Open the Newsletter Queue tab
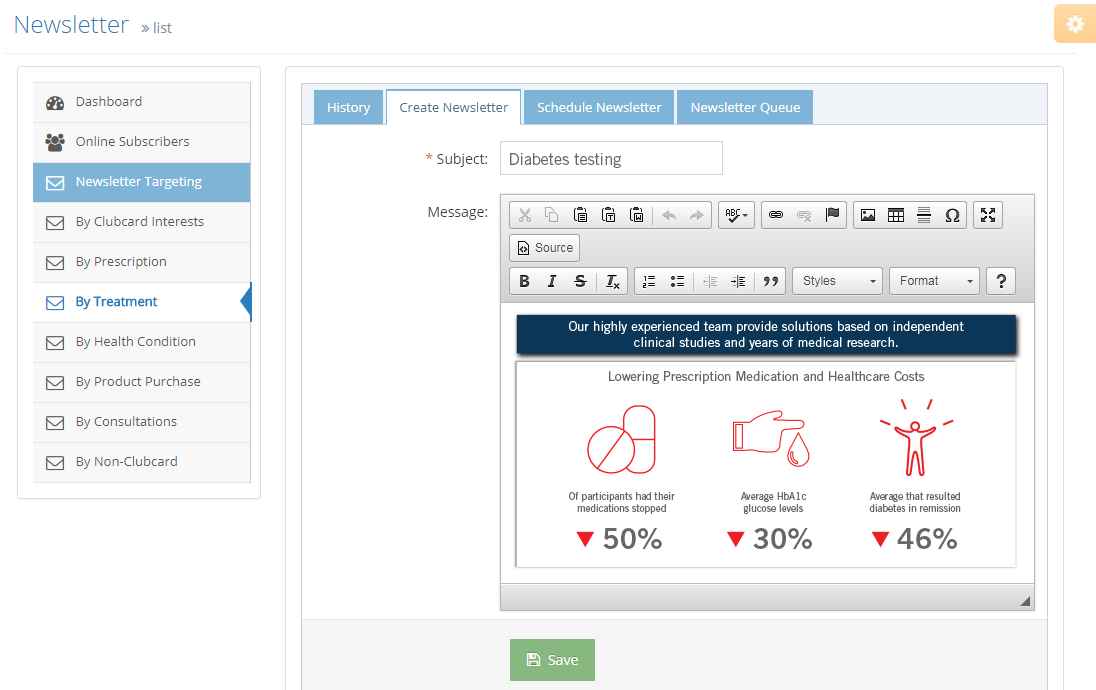Image resolution: width=1096 pixels, height=690 pixels. tap(745, 107)
